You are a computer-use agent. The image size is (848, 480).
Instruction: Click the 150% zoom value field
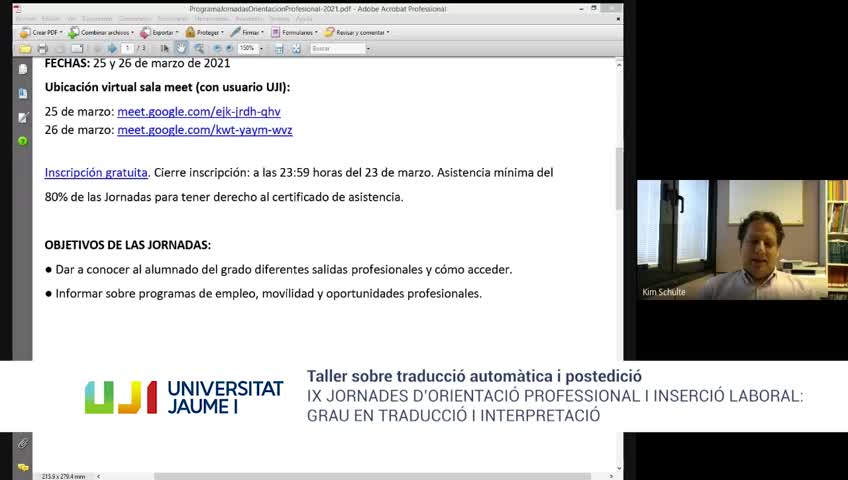[248, 49]
